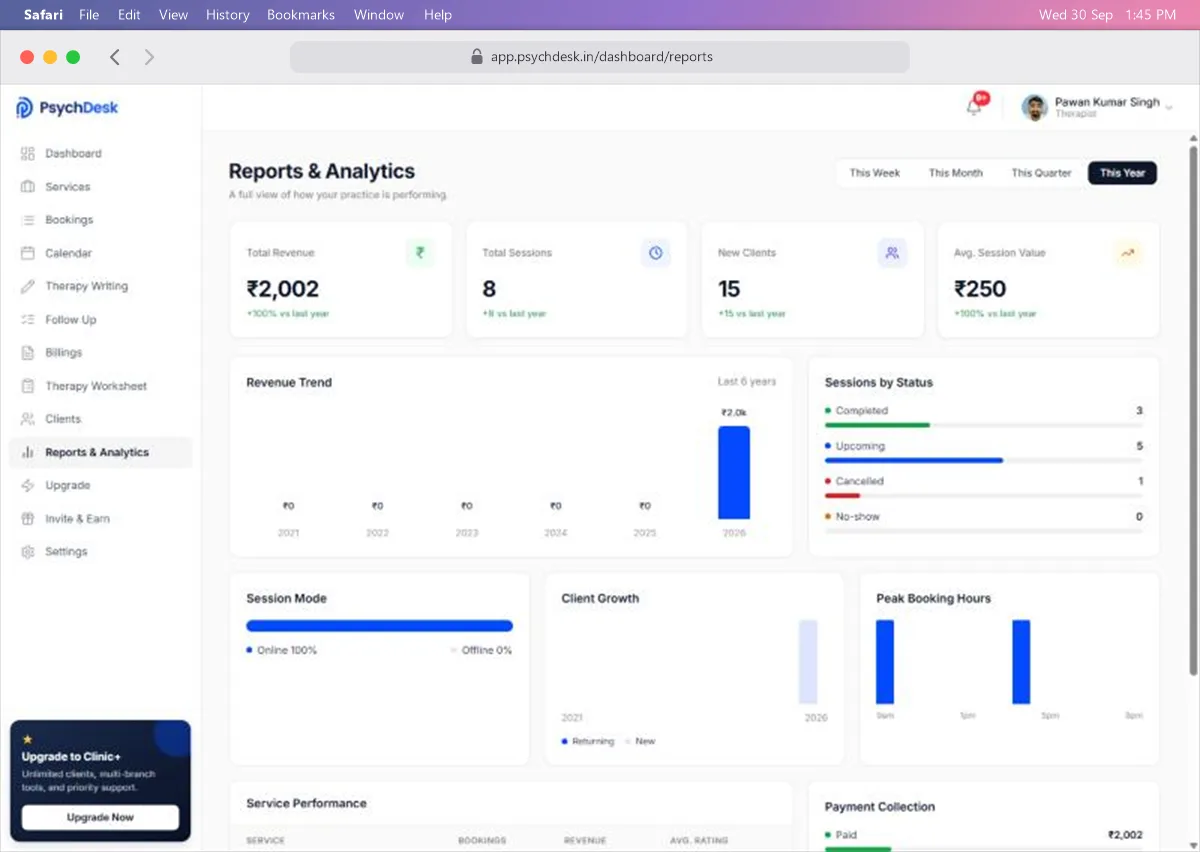Click the New Clients value 15

729,289
